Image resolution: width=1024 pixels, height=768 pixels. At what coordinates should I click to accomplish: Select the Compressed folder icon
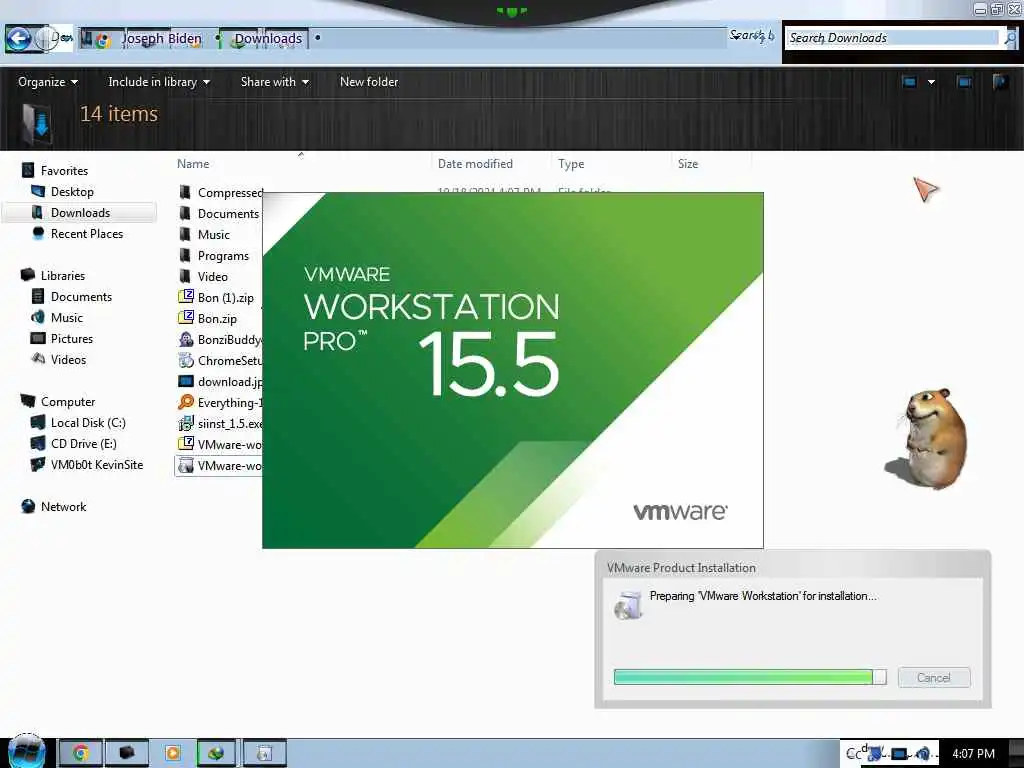click(x=185, y=192)
